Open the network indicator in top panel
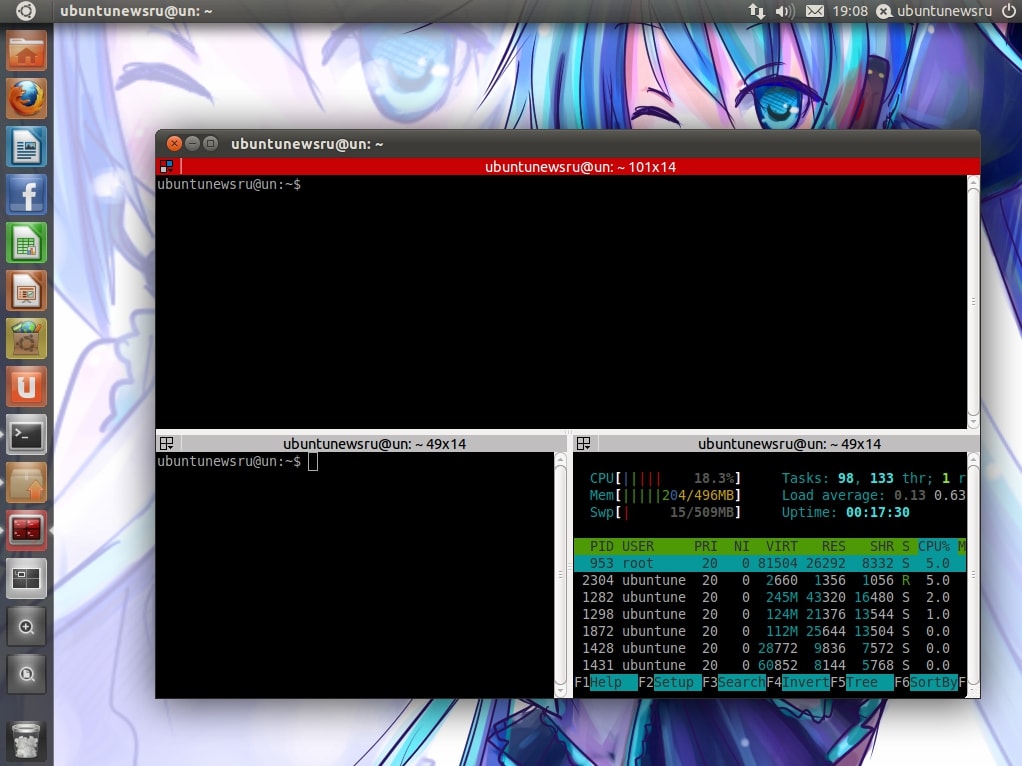The width and height of the screenshot is (1022, 766). [757, 11]
